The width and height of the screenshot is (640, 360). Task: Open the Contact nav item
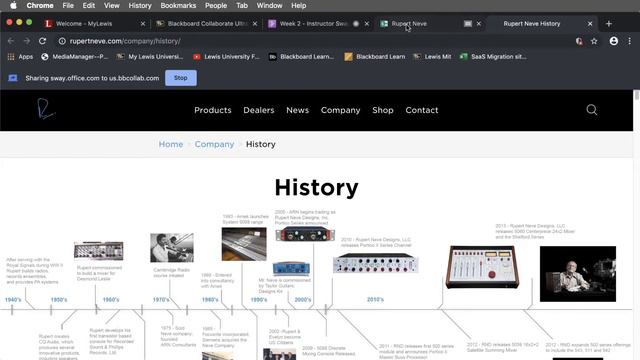(x=422, y=110)
